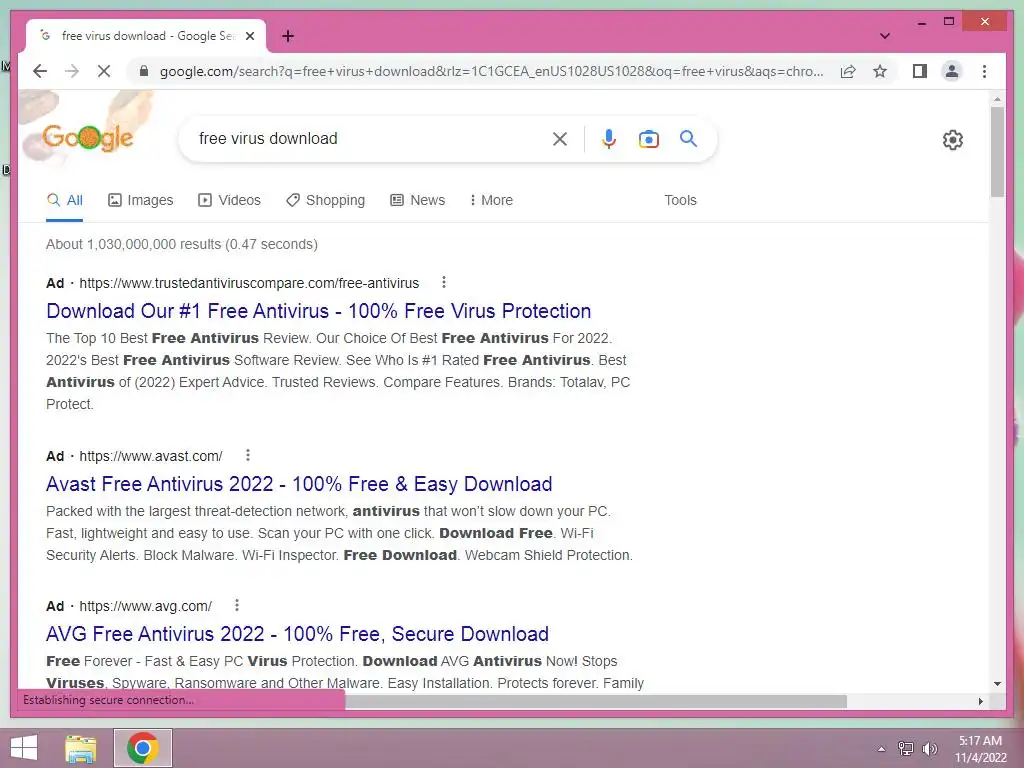Click the forward navigation arrow
This screenshot has width=1024, height=768.
click(x=72, y=71)
